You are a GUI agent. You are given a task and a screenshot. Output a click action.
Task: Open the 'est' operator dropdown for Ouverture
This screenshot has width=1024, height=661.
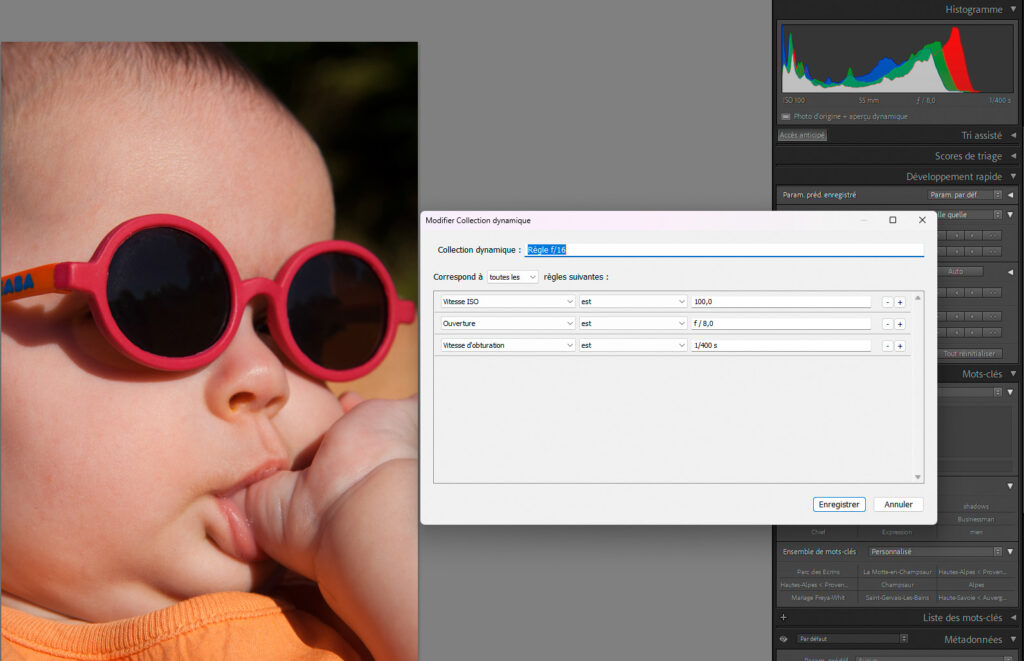click(632, 323)
